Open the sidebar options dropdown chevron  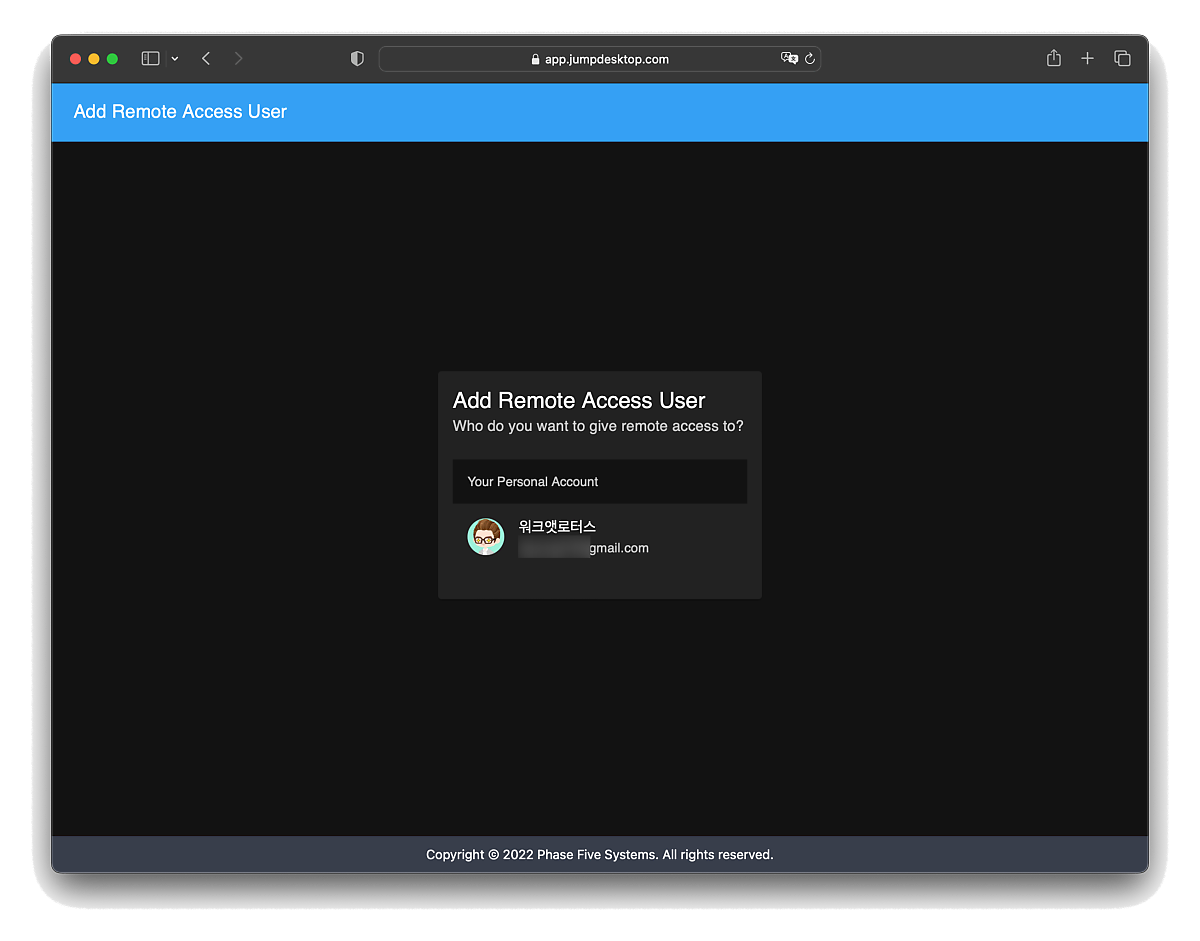[175, 59]
